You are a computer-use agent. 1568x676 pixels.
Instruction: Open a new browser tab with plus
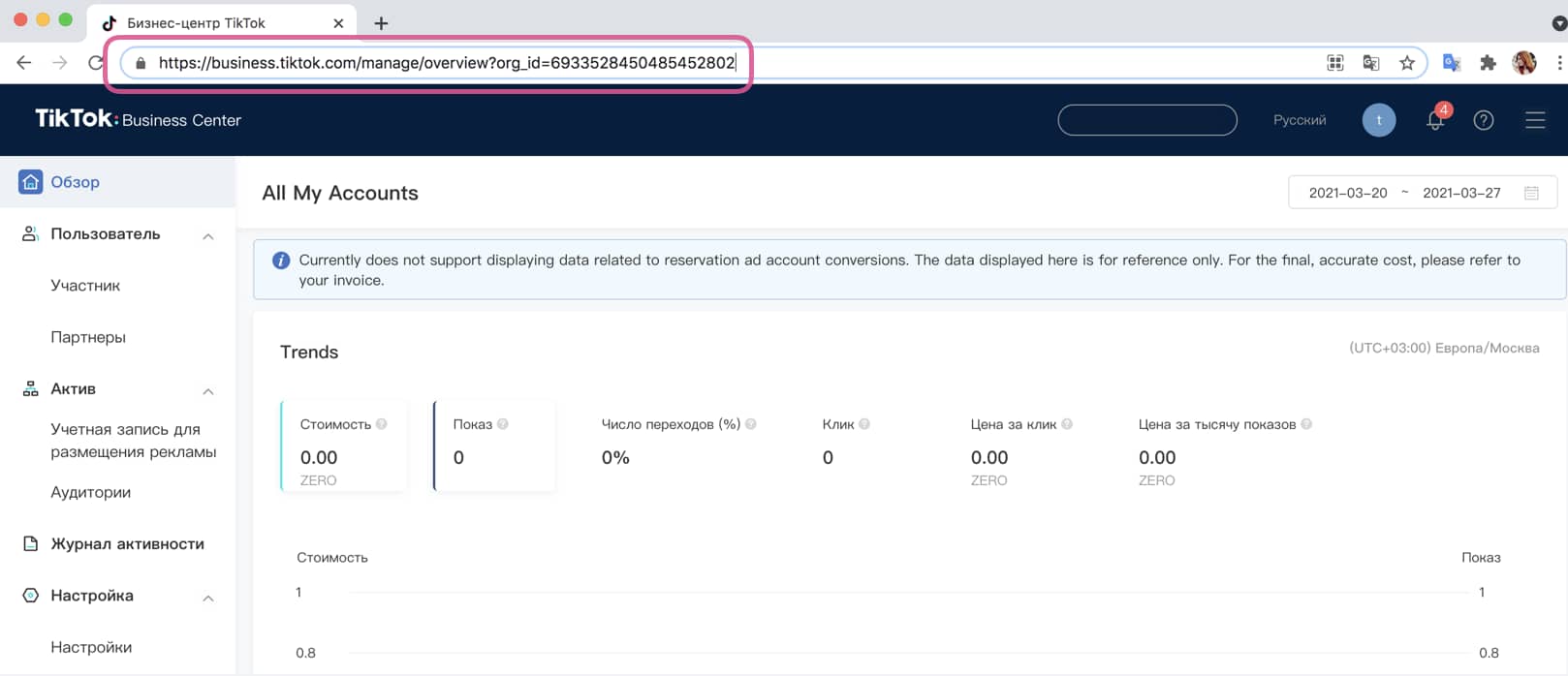click(x=381, y=23)
